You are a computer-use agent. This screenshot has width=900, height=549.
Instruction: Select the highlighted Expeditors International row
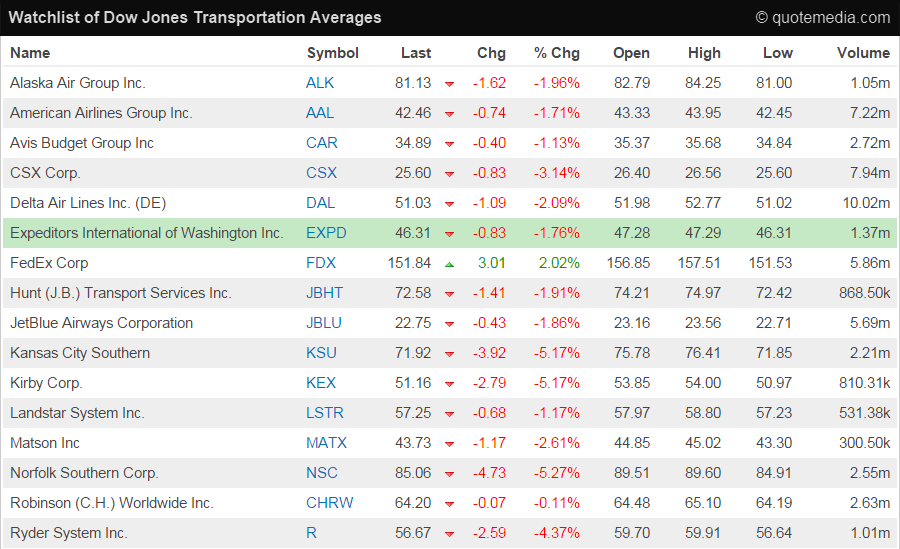[x=146, y=233]
